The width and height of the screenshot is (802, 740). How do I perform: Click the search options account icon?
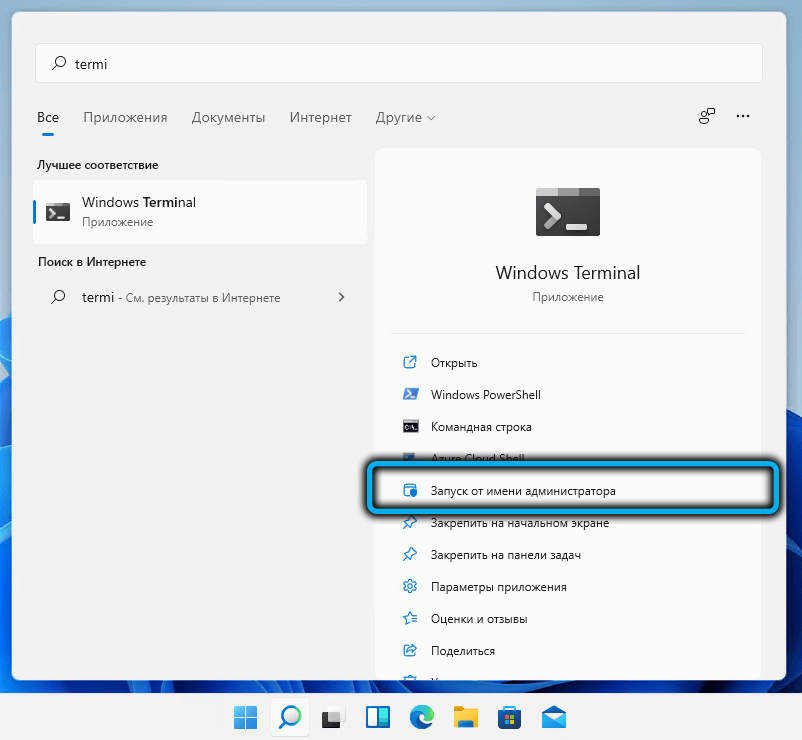(707, 117)
